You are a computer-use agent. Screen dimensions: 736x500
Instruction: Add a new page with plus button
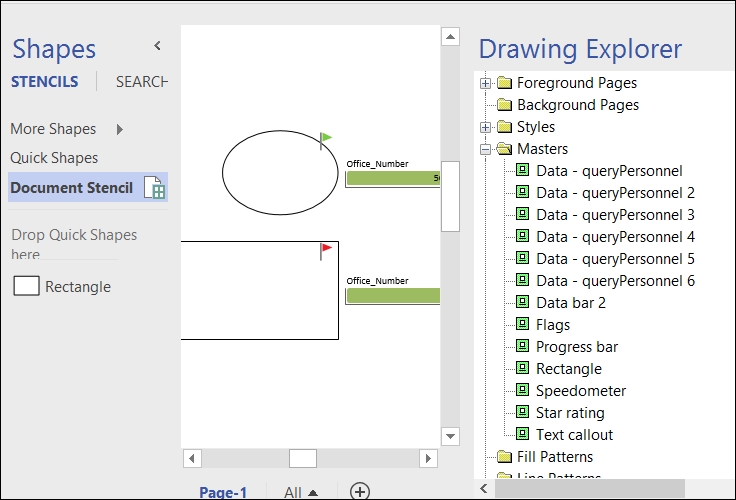point(360,491)
